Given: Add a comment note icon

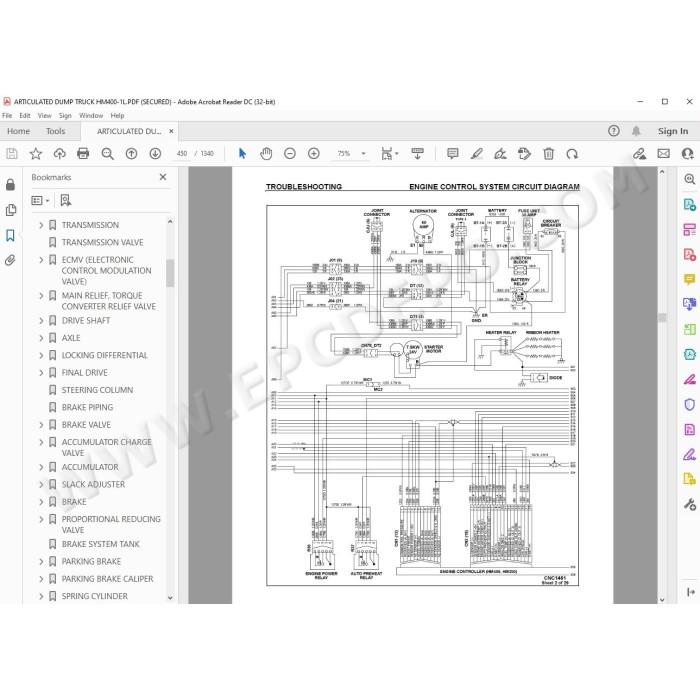Looking at the screenshot, I should point(452,154).
